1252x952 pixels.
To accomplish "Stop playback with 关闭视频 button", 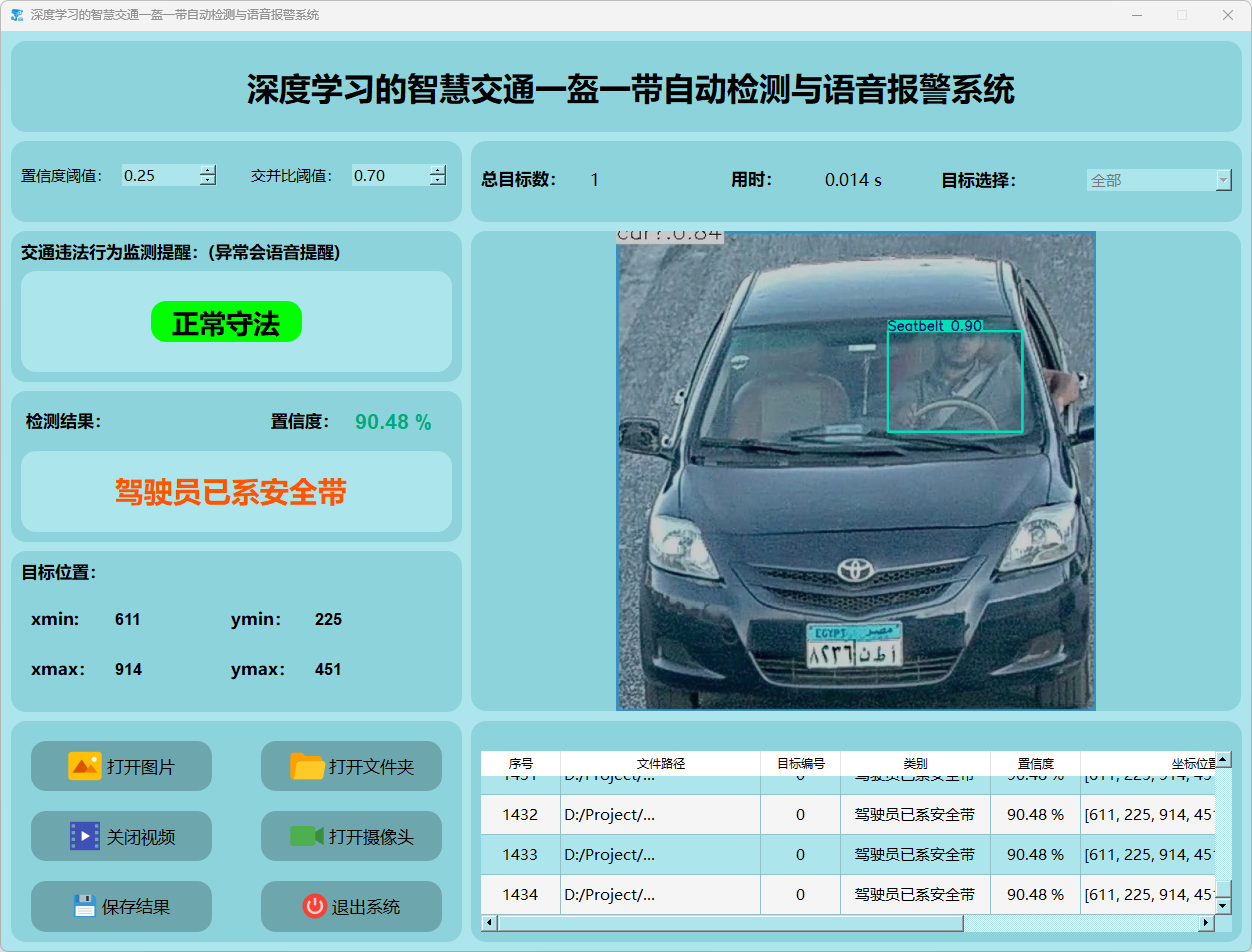I will coord(121,836).
